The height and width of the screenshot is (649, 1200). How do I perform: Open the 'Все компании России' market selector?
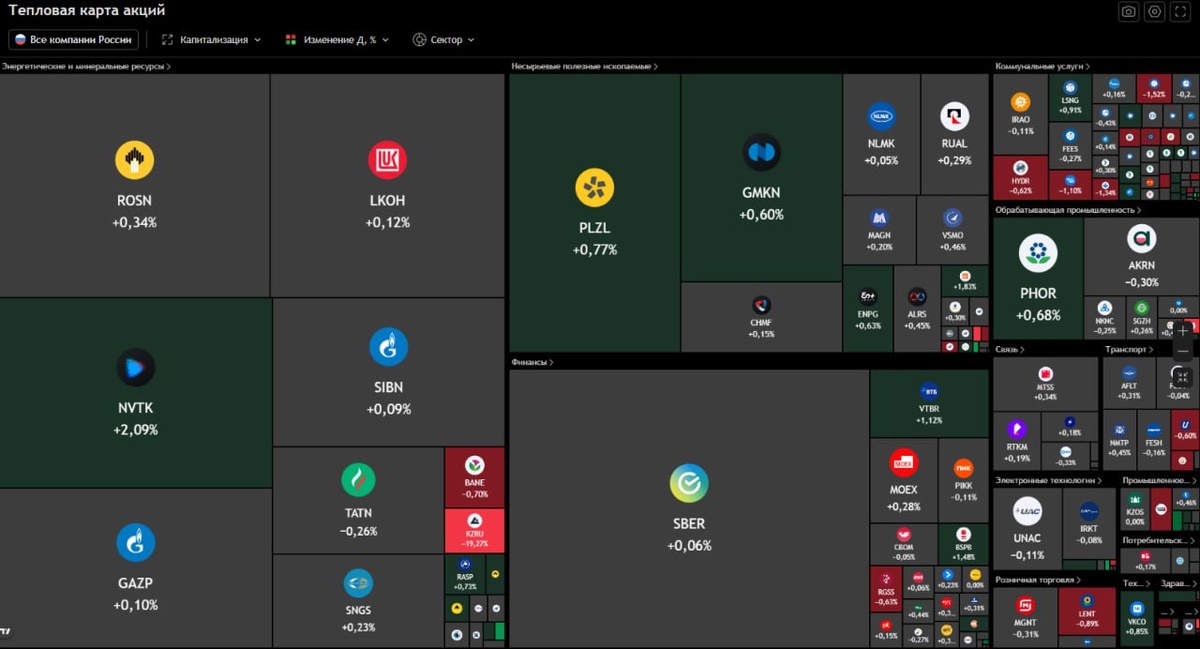(x=73, y=40)
